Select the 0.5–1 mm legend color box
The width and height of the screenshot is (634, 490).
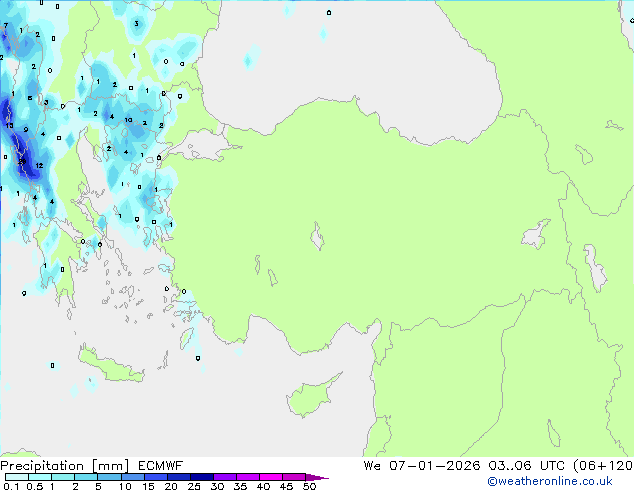point(40,477)
